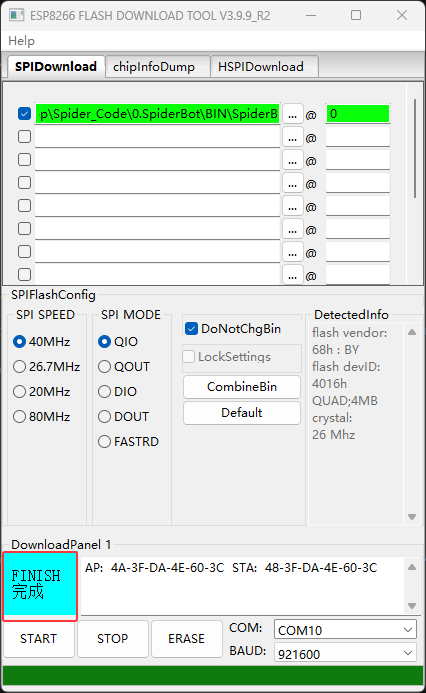Click browse button on third file row

click(293, 160)
